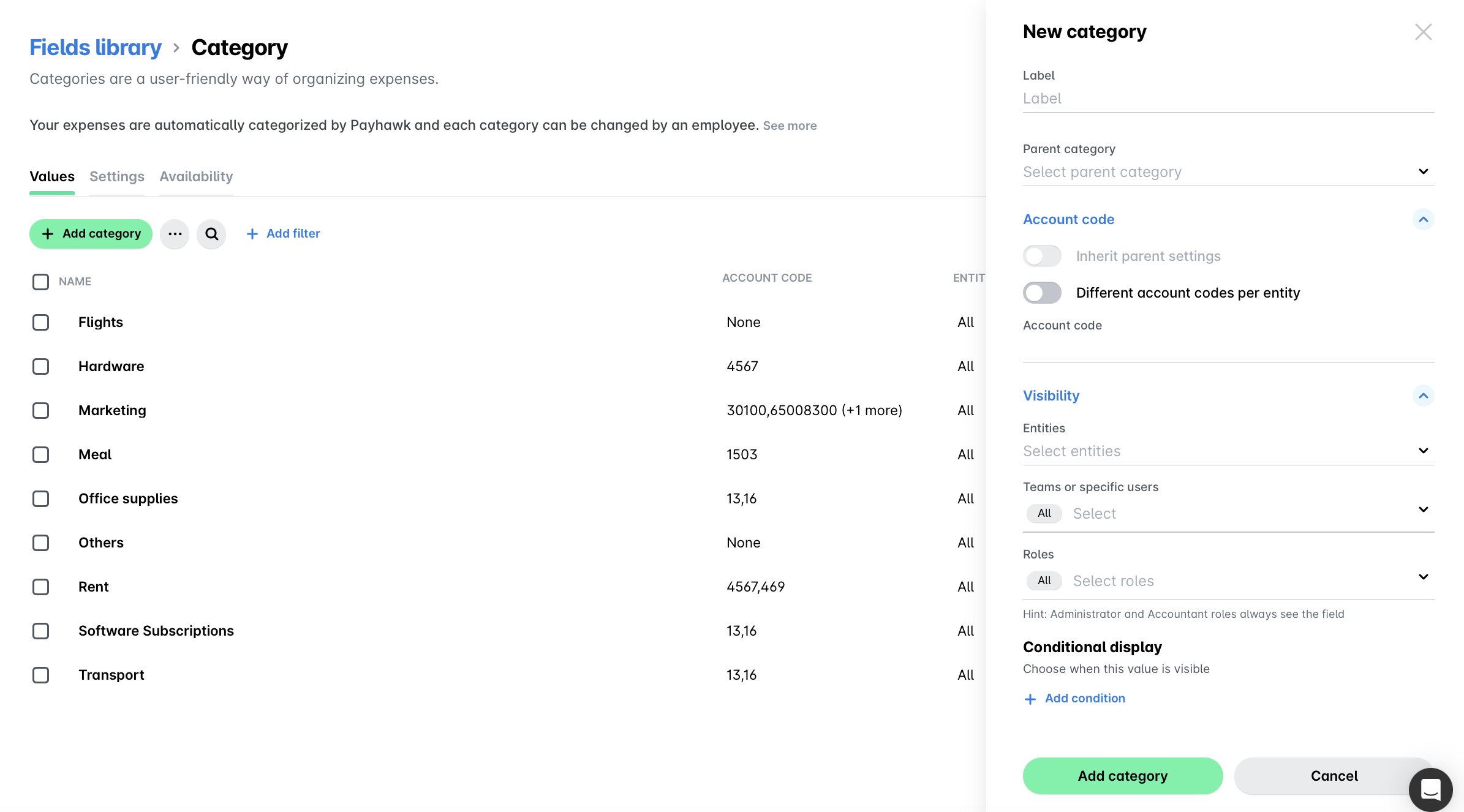This screenshot has width=1464, height=812.
Task: Open the Flights category
Action: [x=100, y=322]
